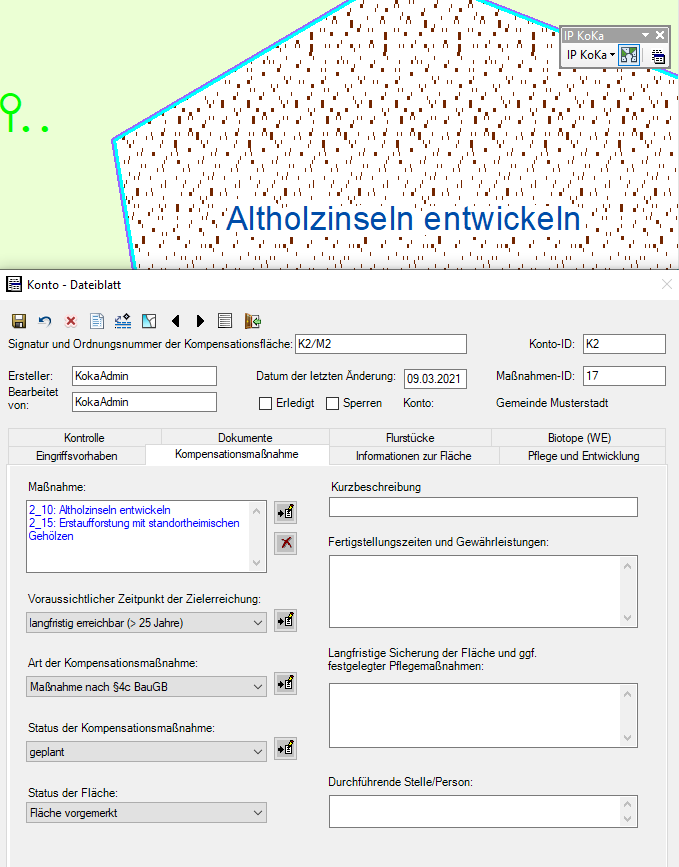Click the blue undo arrow icon
Viewport: 679px width, 867px height.
point(45,321)
